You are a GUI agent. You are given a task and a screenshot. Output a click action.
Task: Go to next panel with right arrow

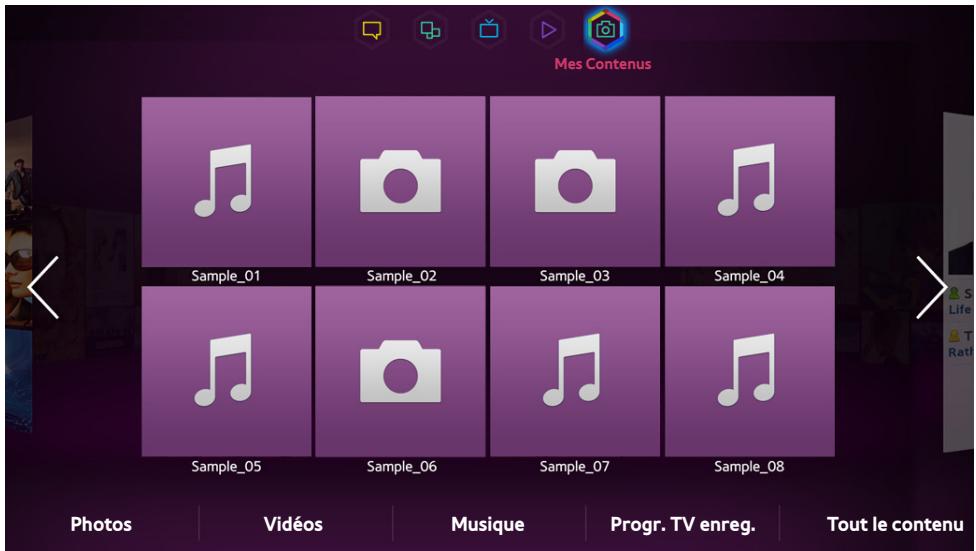coord(931,288)
